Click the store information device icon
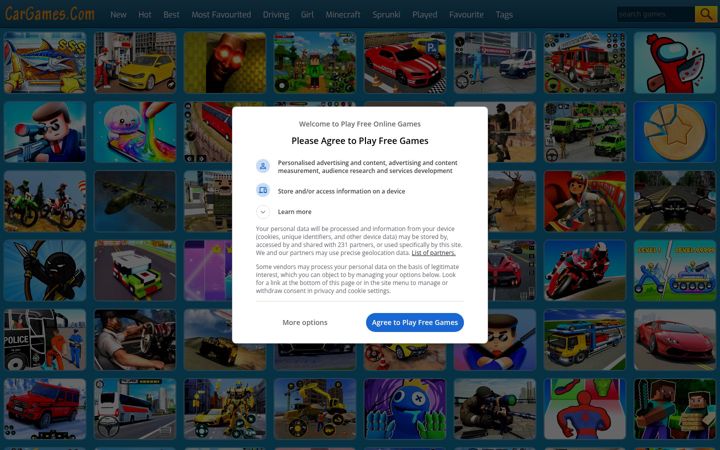This screenshot has height=450, width=720. tap(263, 190)
